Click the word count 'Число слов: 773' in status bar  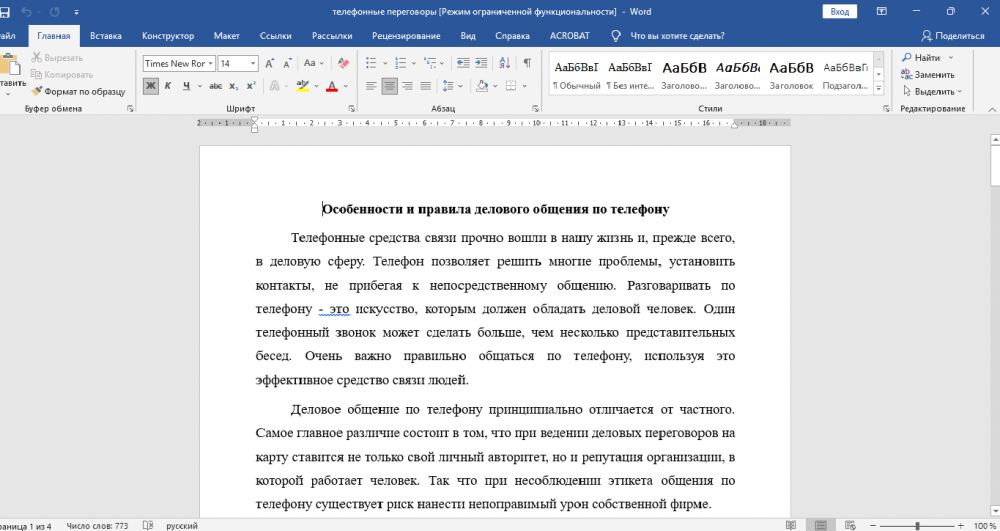97,525
